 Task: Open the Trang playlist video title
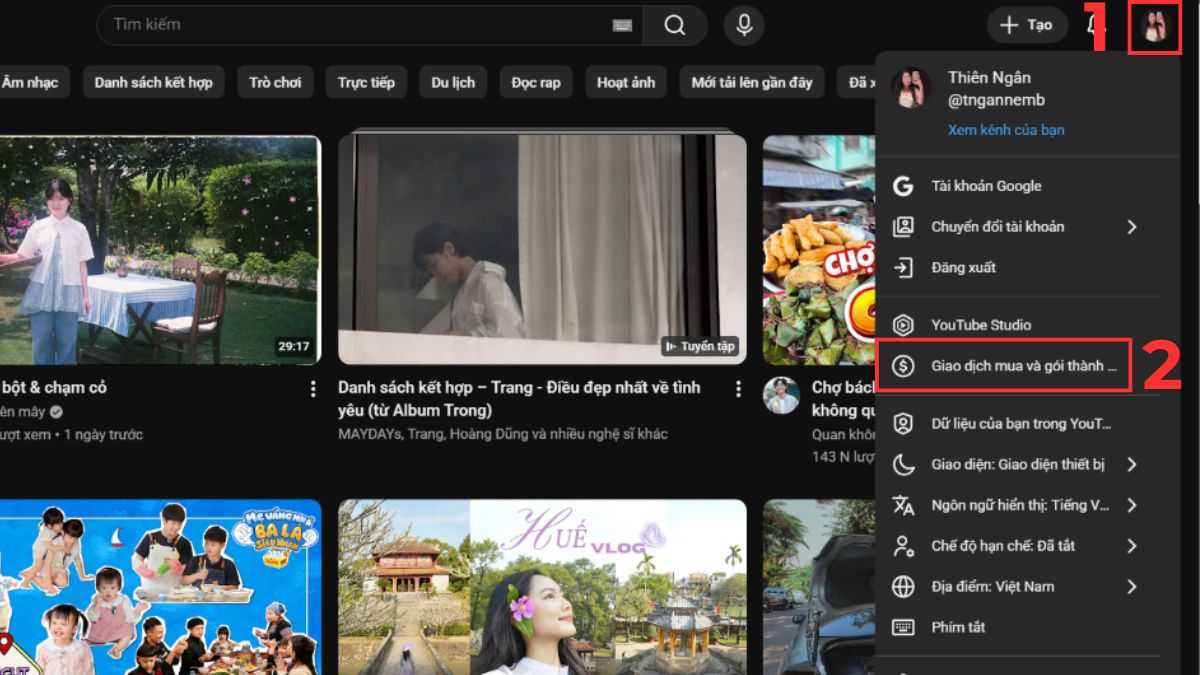point(519,398)
